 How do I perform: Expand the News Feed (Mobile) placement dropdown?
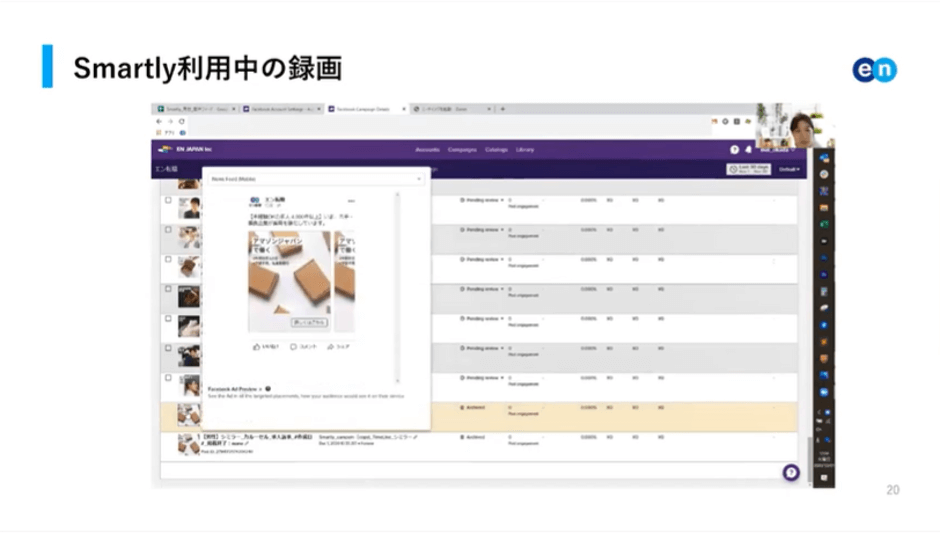[316, 179]
